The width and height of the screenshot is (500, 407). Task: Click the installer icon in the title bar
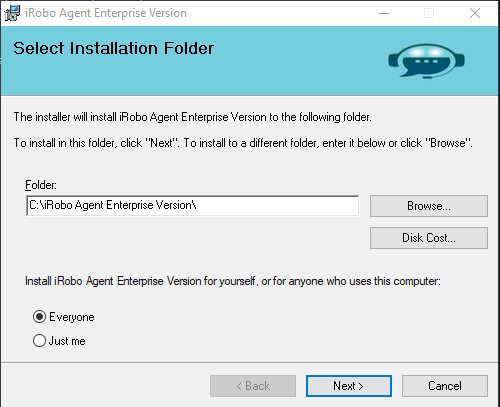tap(12, 13)
